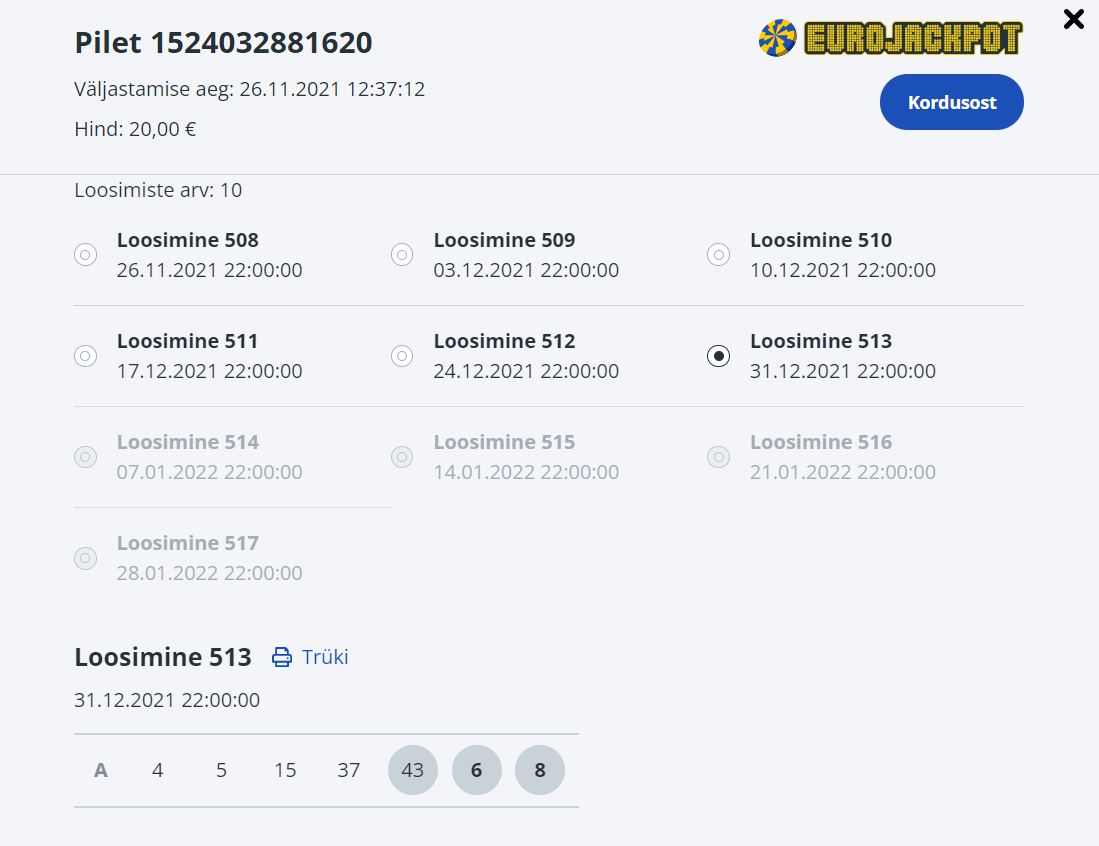Select Loosimine 511 radio button
1099x846 pixels.
86,356
